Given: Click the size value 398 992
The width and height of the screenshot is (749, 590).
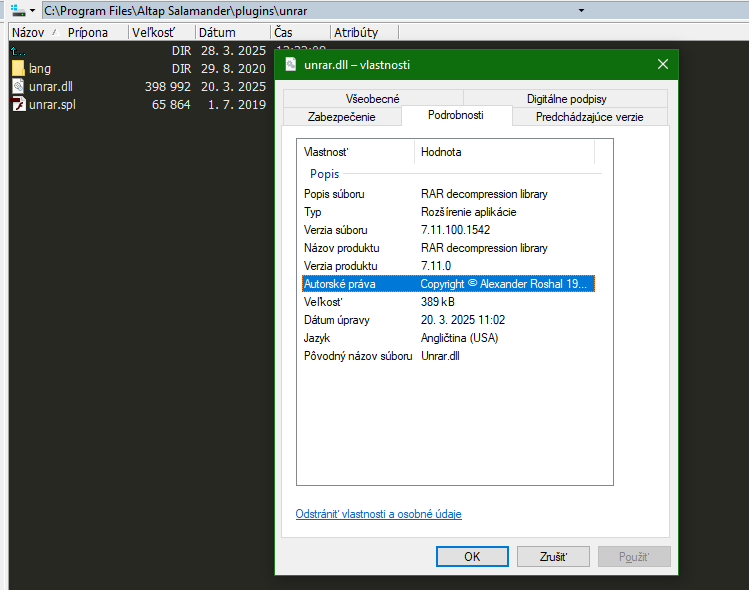Looking at the screenshot, I should tap(168, 86).
